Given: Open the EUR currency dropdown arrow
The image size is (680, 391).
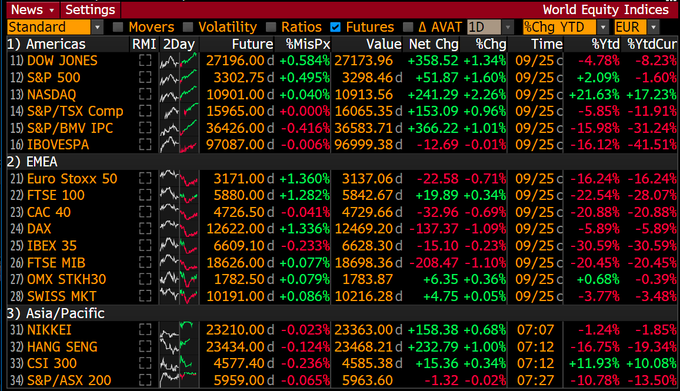Looking at the screenshot, I should [x=654, y=27].
